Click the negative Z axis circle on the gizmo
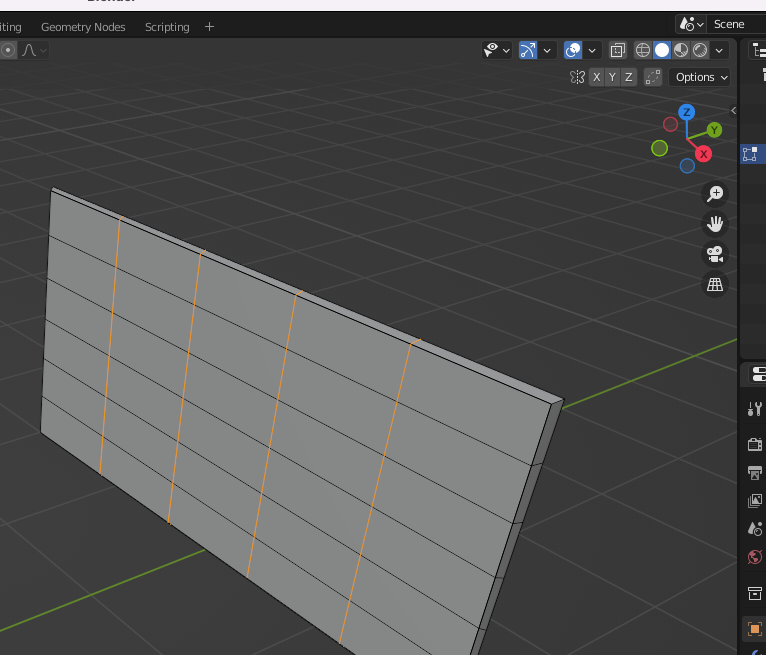 (687, 166)
